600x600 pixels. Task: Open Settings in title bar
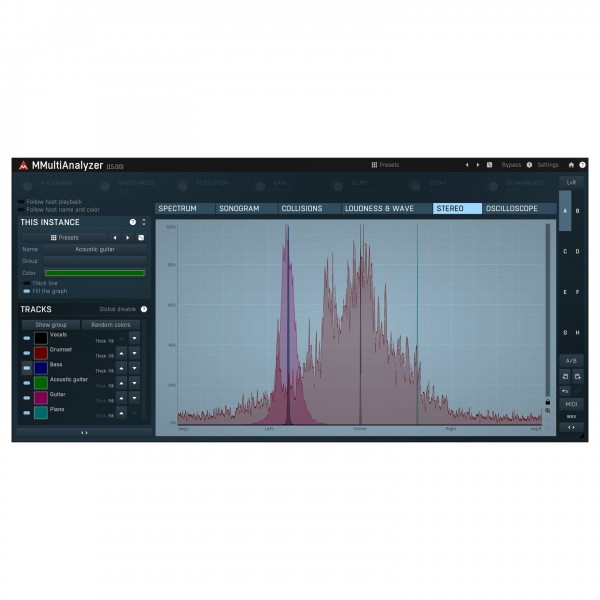[548, 165]
